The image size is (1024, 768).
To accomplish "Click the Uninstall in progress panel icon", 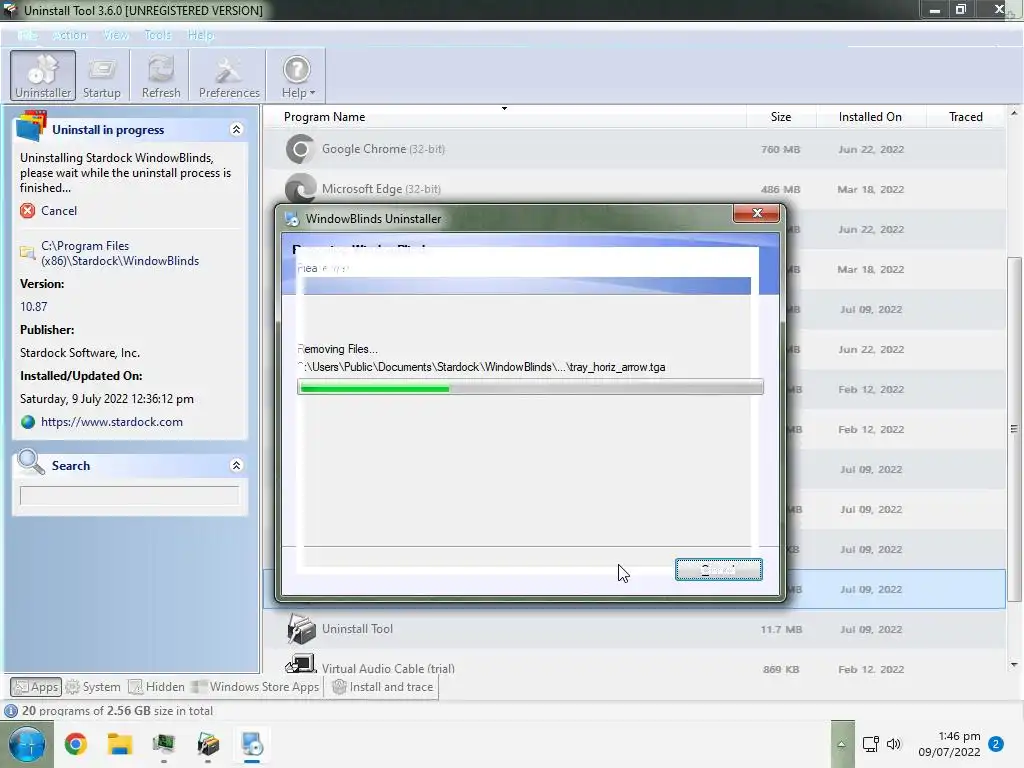I will 31,126.
